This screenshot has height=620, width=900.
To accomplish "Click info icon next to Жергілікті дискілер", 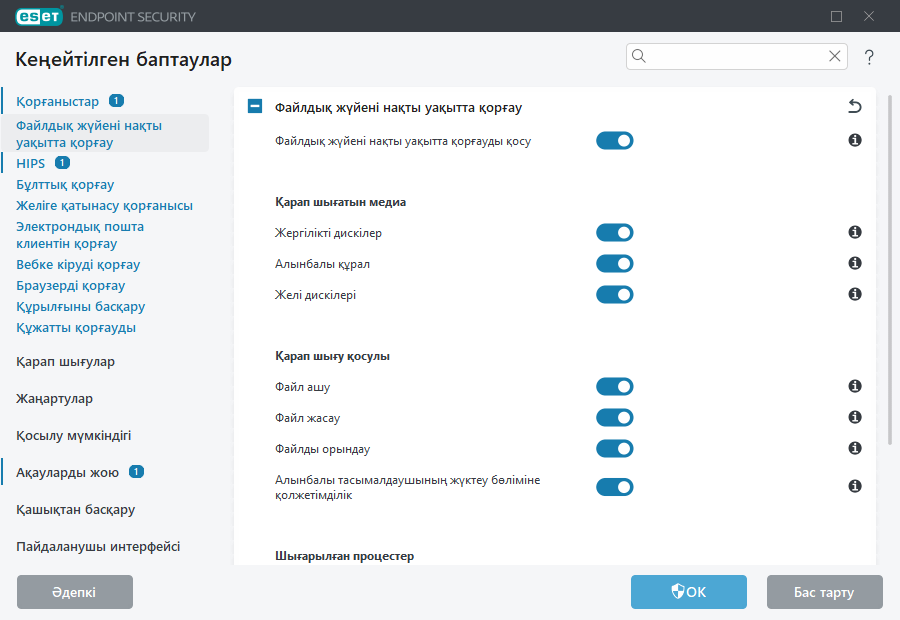I will coord(854,232).
